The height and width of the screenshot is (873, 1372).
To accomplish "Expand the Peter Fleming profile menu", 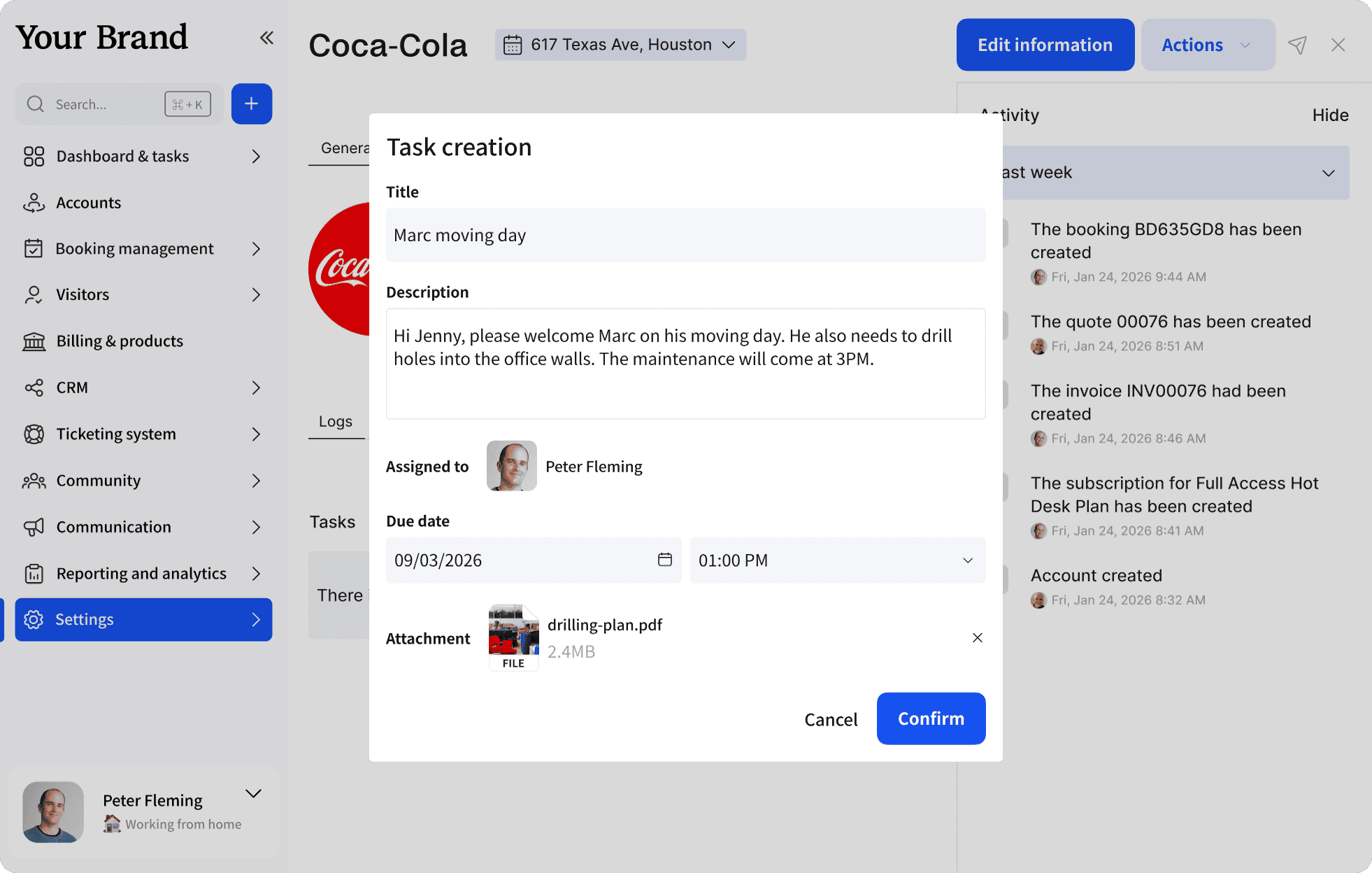I will click(x=253, y=793).
